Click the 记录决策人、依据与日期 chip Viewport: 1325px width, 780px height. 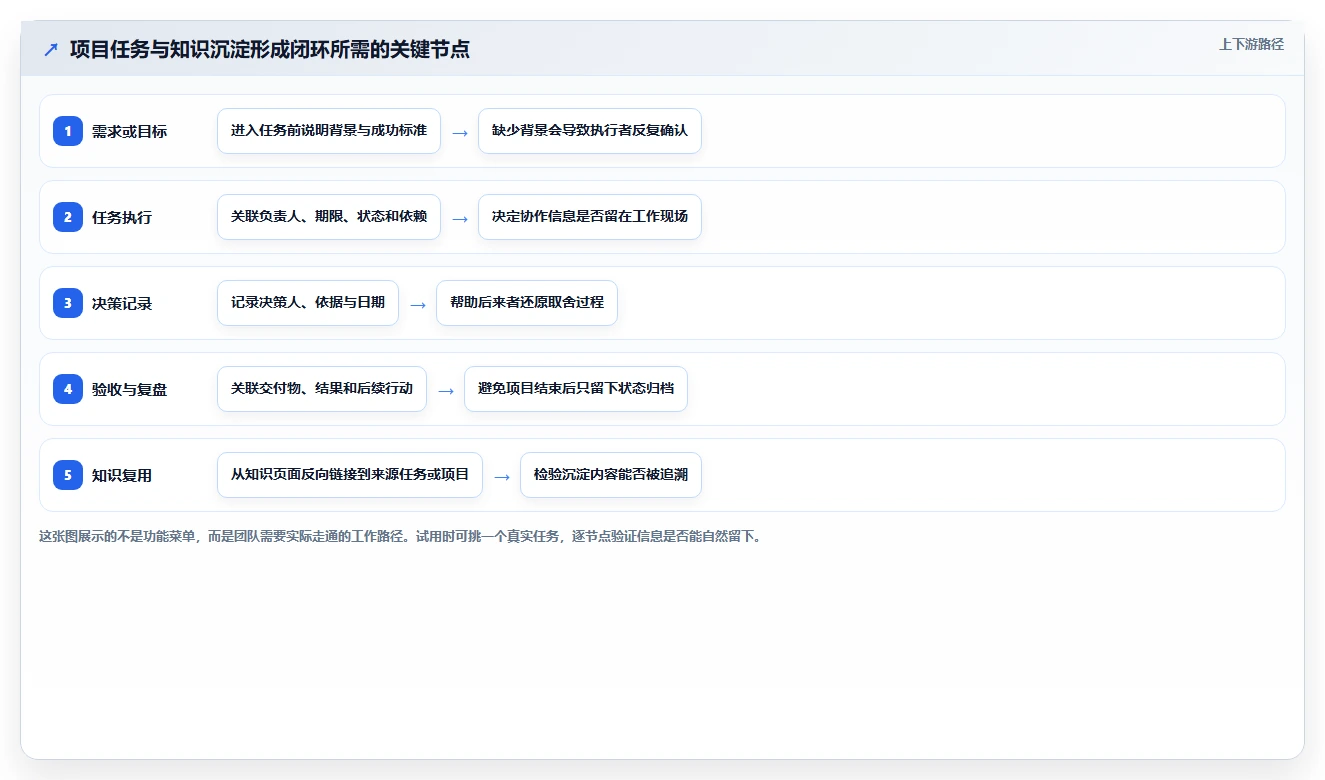308,303
